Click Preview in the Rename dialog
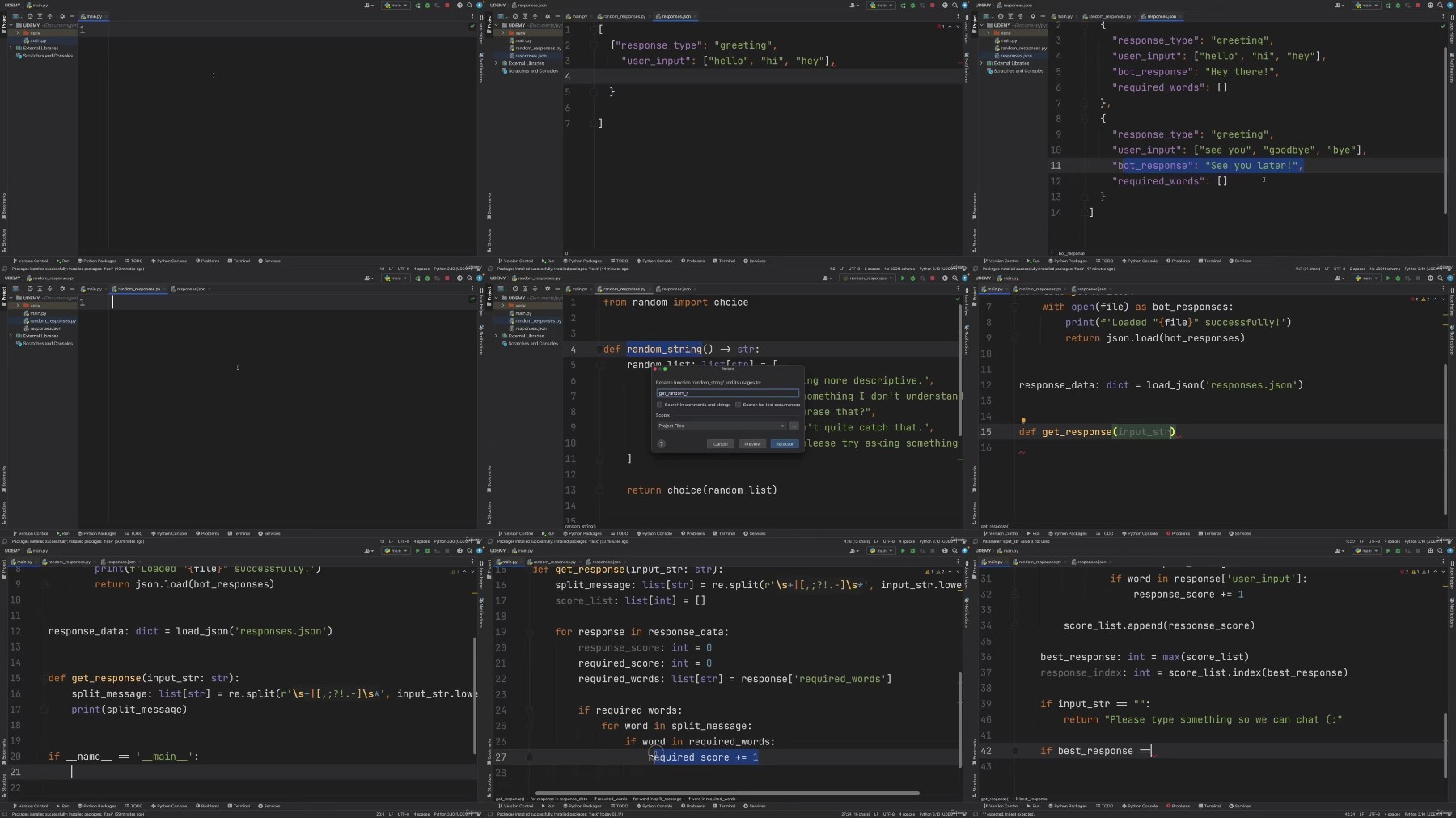 click(752, 444)
